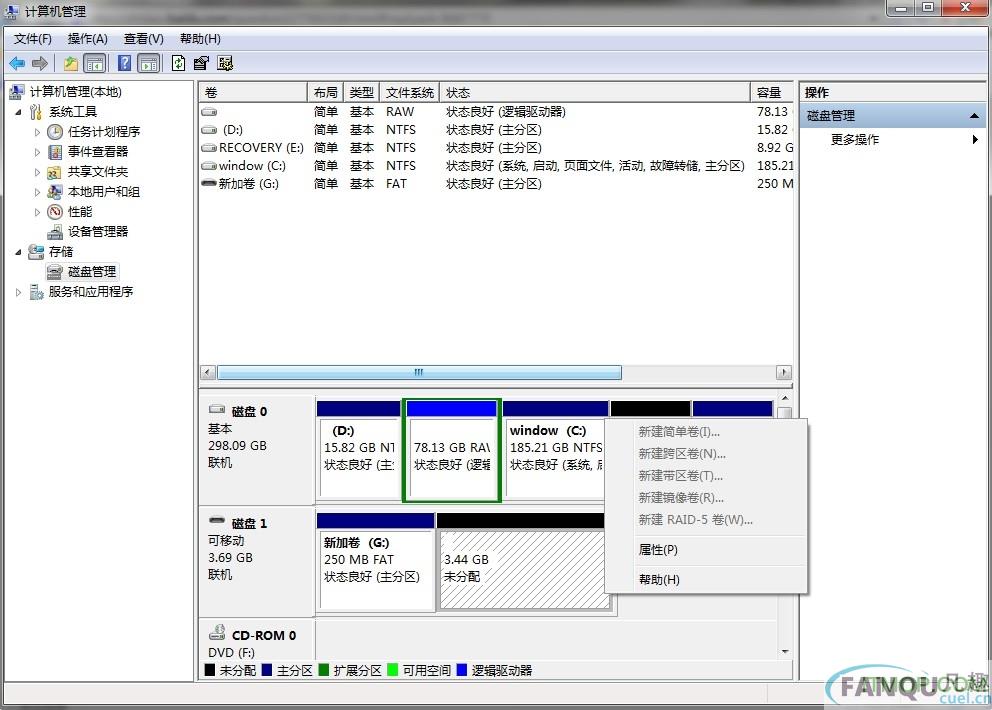
Task: Select window (C:) row in volume list
Action: pyautogui.click(x=496, y=166)
